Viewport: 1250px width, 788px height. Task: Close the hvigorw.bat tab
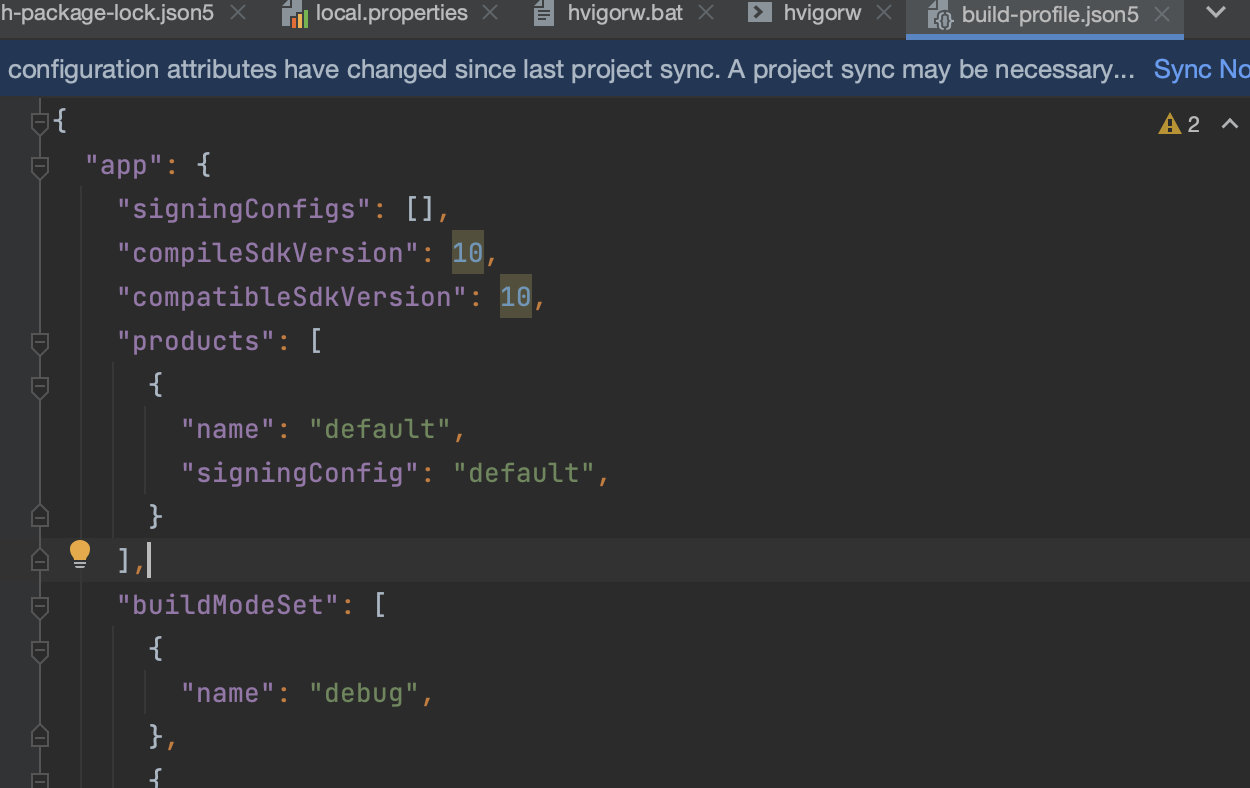pos(706,13)
